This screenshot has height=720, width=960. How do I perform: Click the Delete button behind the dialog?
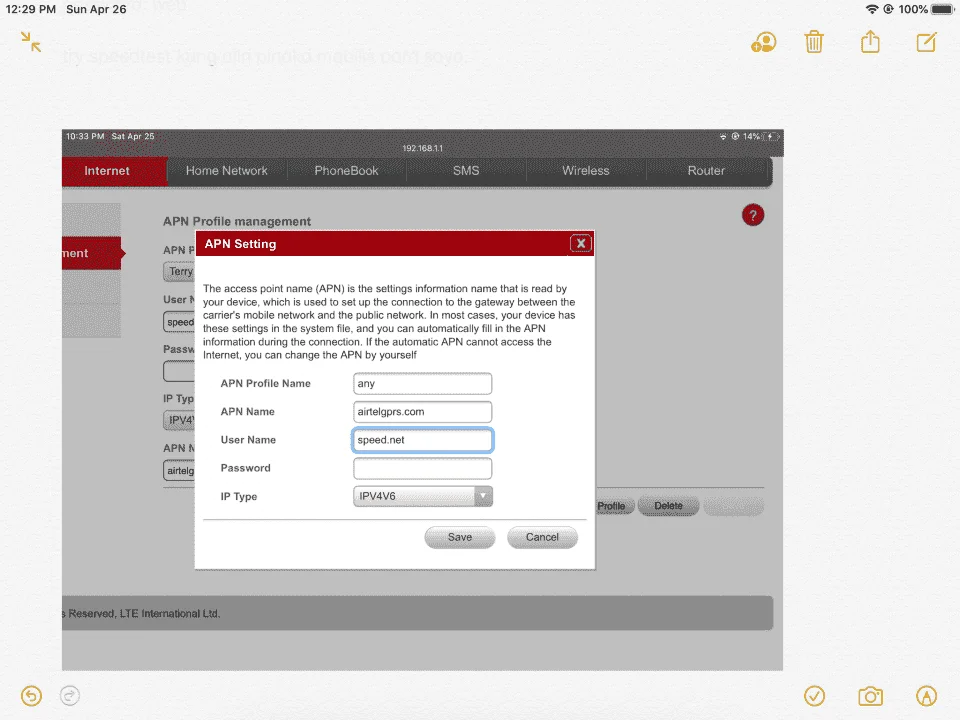tap(668, 506)
